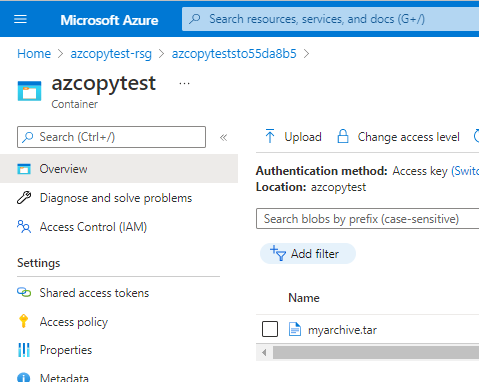Click the Properties bars icon

(x=24, y=350)
